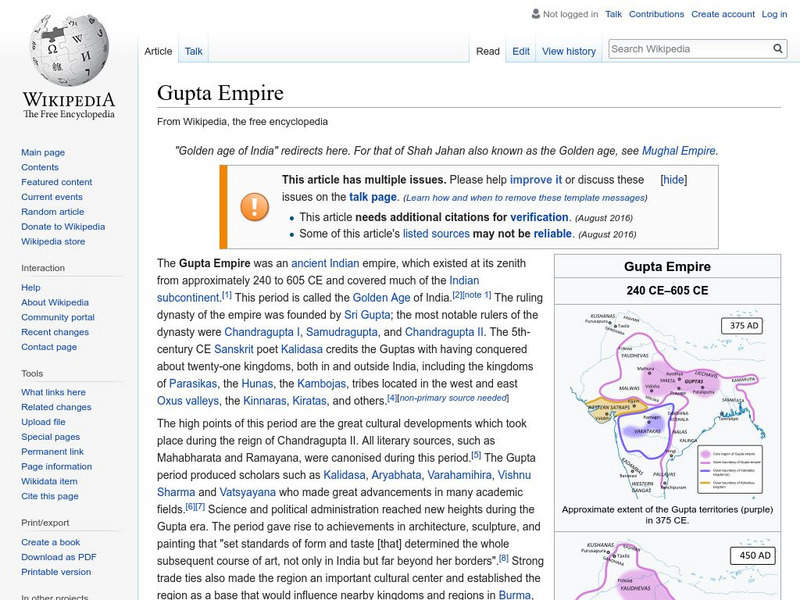Image resolution: width=800 pixels, height=600 pixels.
Task: Follow the 'ancient Indian' link
Action: [325, 263]
